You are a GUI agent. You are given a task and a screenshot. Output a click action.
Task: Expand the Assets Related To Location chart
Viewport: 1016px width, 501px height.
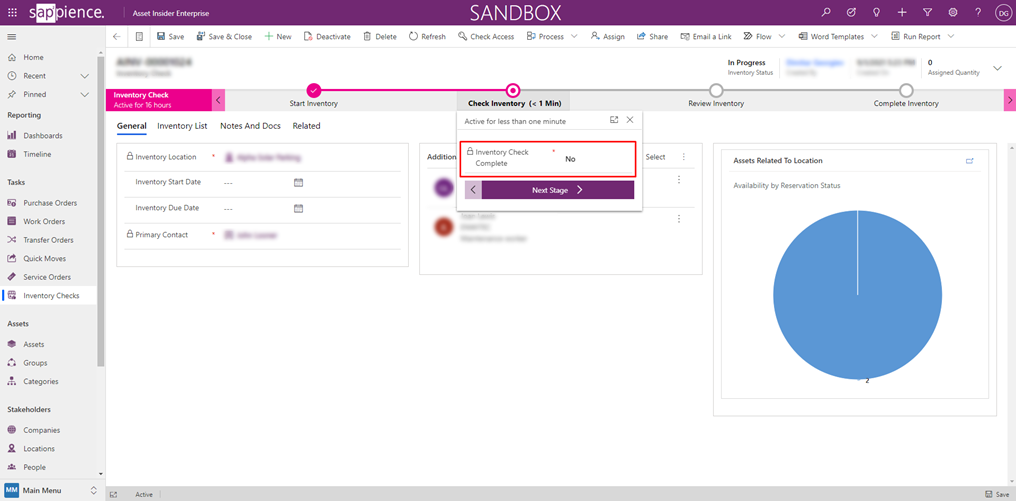click(x=969, y=161)
